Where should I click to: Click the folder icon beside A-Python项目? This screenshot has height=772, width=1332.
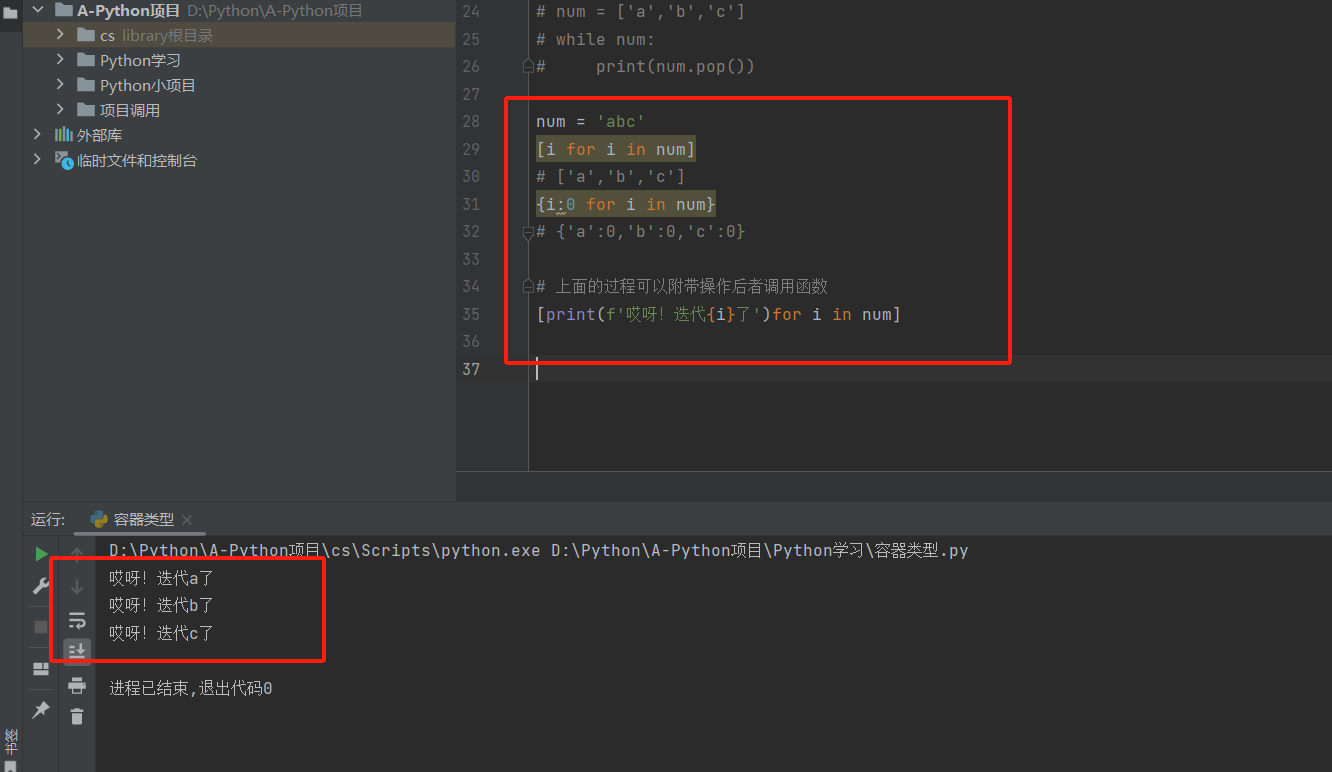64,10
